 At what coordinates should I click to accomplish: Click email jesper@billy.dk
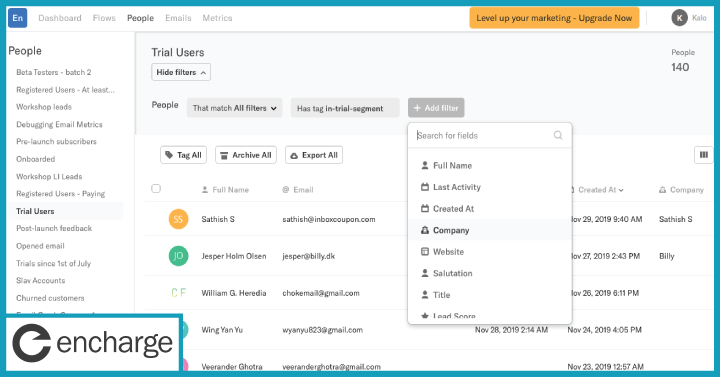point(309,256)
